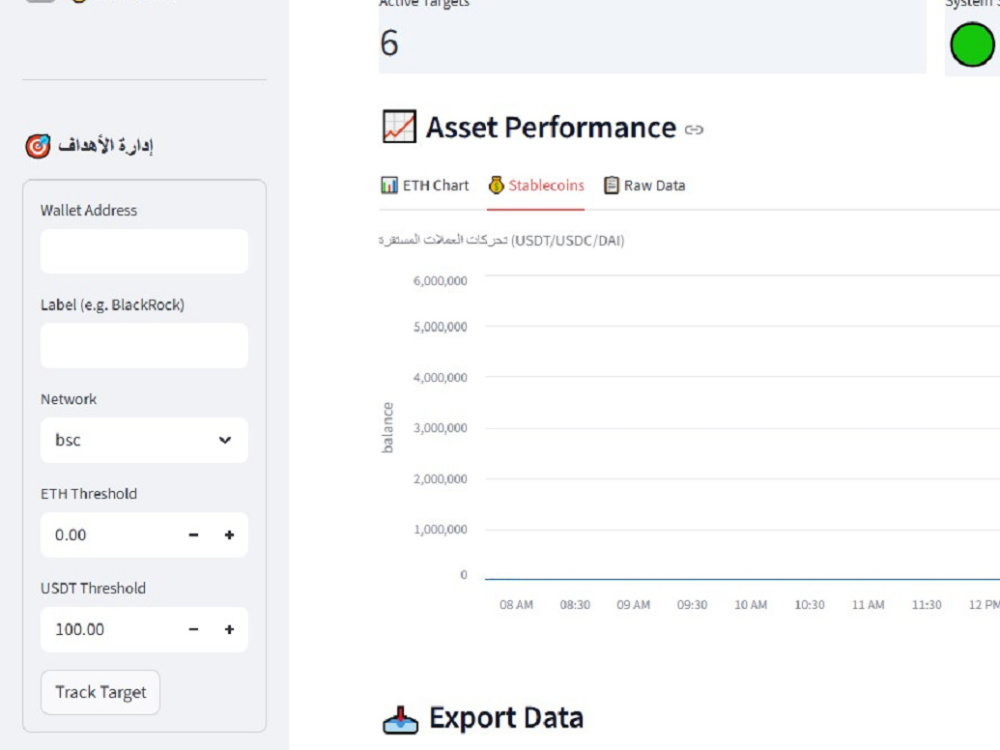Click the Asset Performance heading

point(551,128)
